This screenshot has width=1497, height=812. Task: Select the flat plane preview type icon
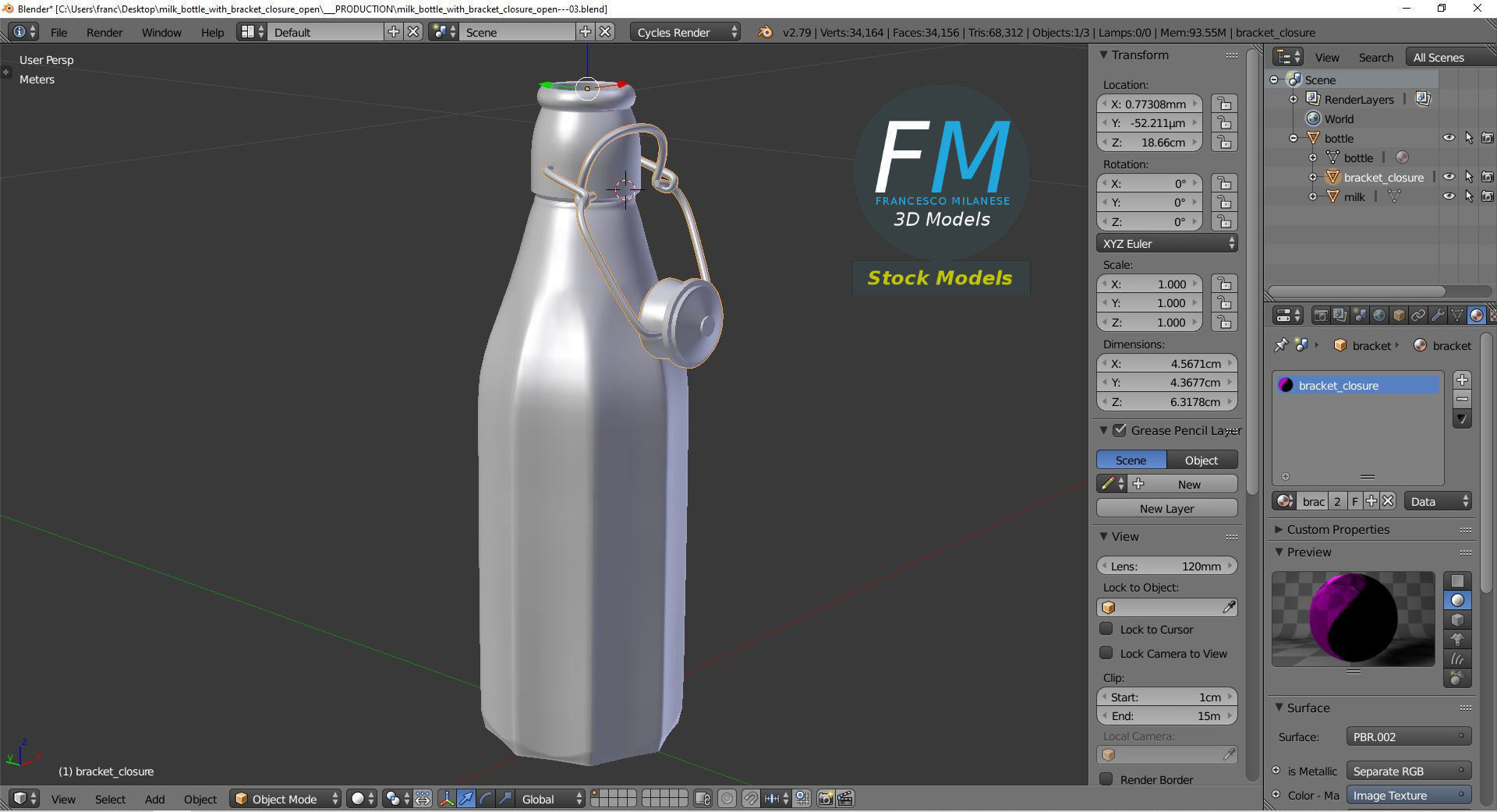coord(1457,581)
